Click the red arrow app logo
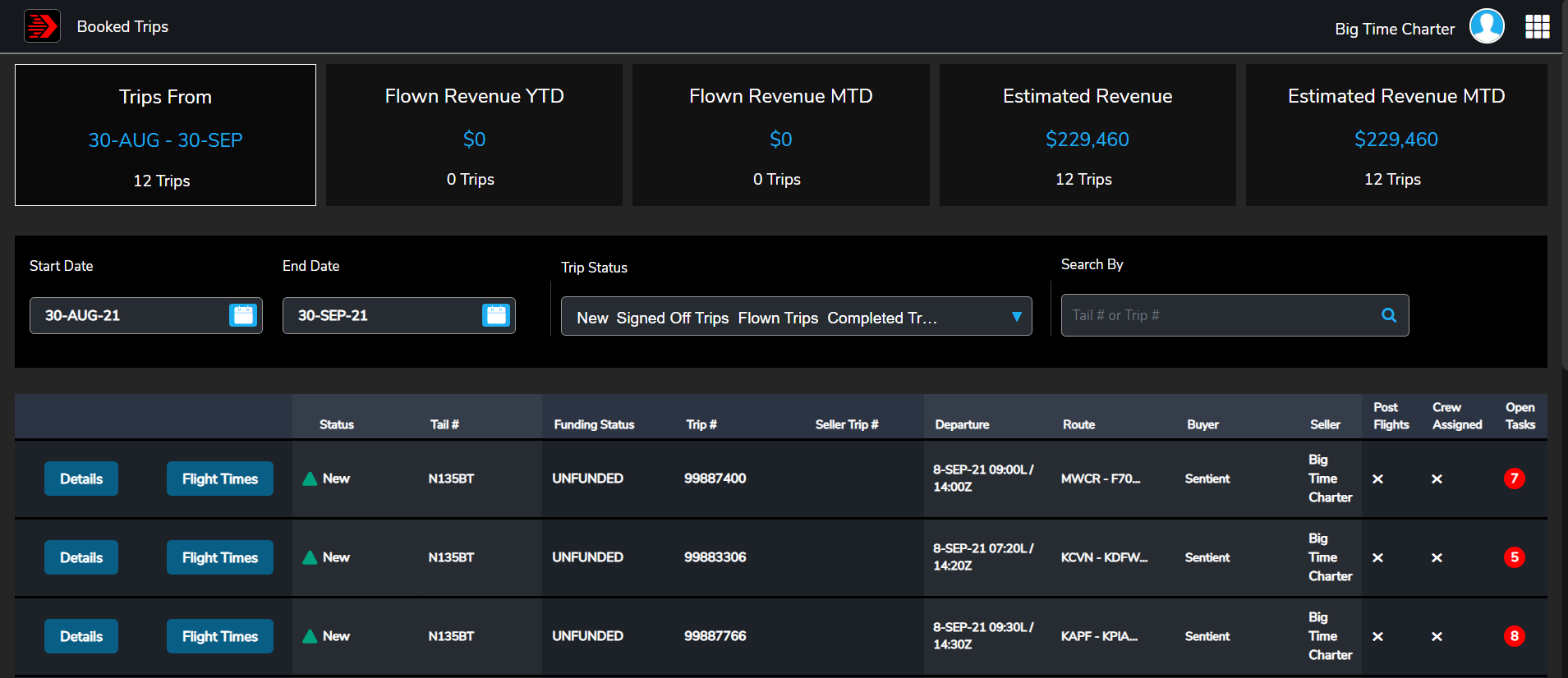Viewport: 1568px width, 678px height. pos(42,26)
